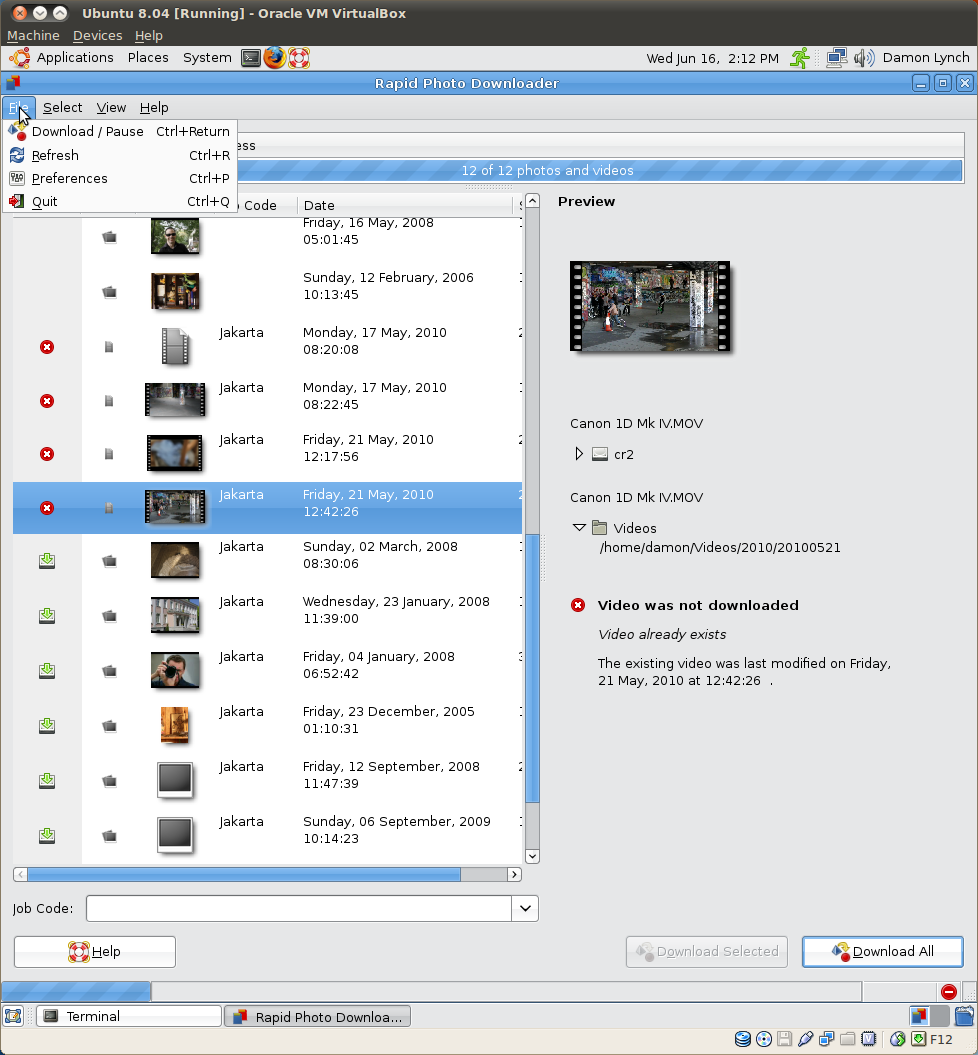
Task: Open Firefox from the top panel
Action: (x=275, y=58)
